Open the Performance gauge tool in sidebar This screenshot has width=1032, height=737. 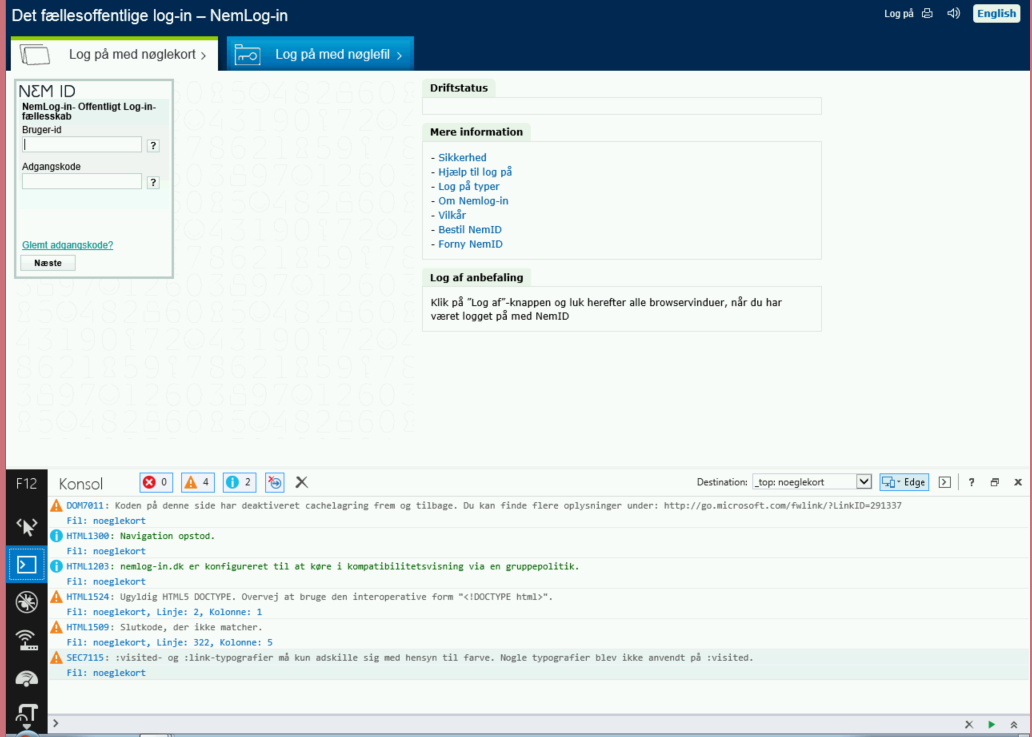pyautogui.click(x=27, y=678)
